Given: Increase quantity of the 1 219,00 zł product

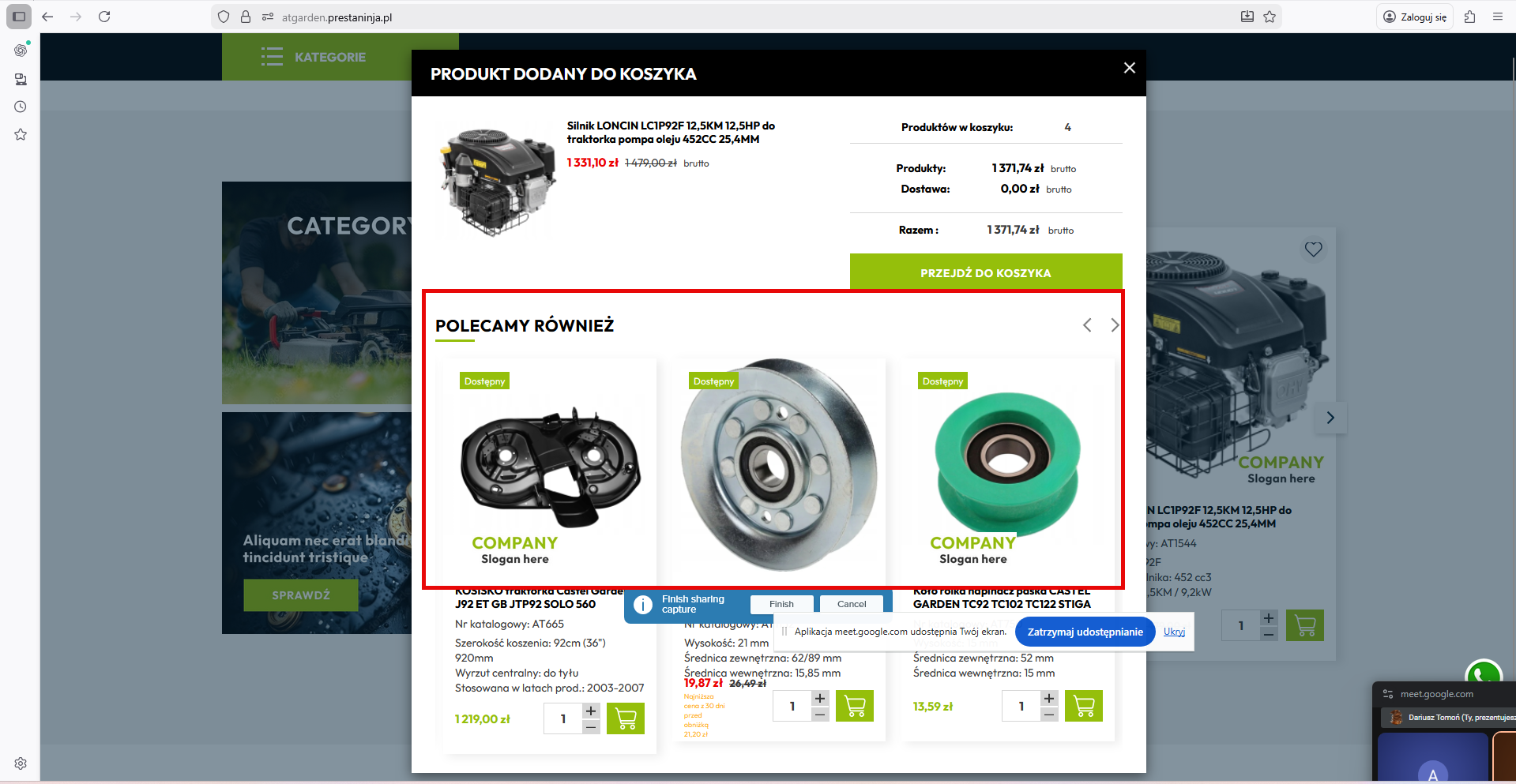Looking at the screenshot, I should coord(591,711).
